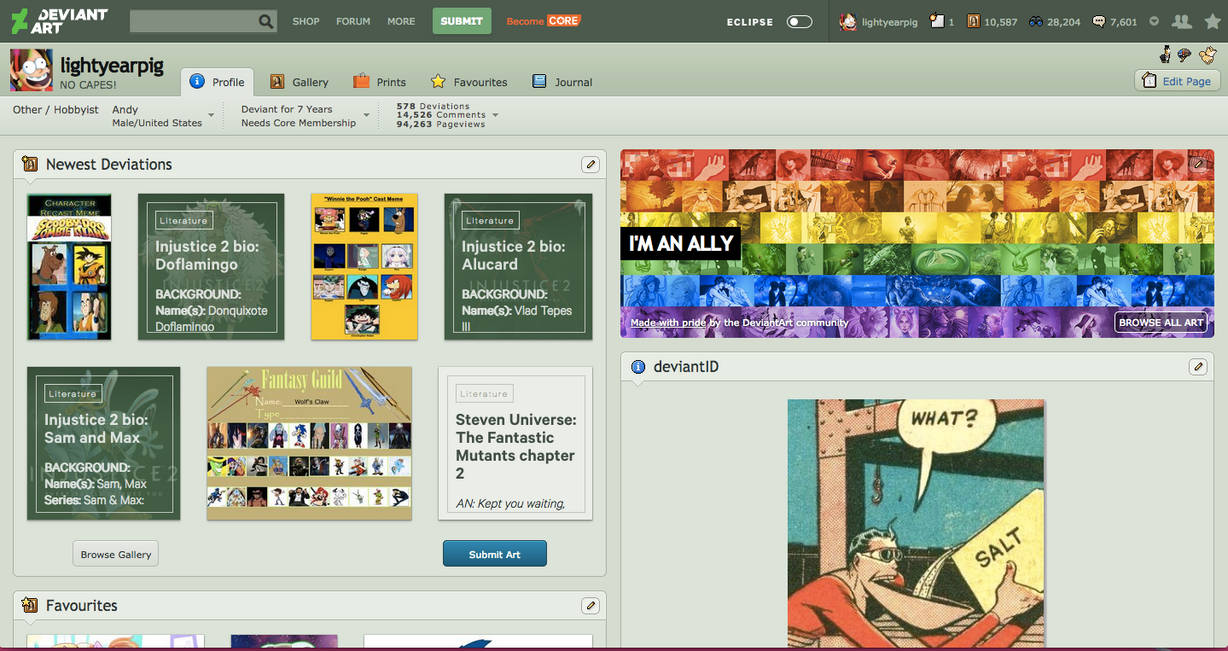Image resolution: width=1228 pixels, height=651 pixels.
Task: Click Become Core link
Action: pyautogui.click(x=543, y=21)
